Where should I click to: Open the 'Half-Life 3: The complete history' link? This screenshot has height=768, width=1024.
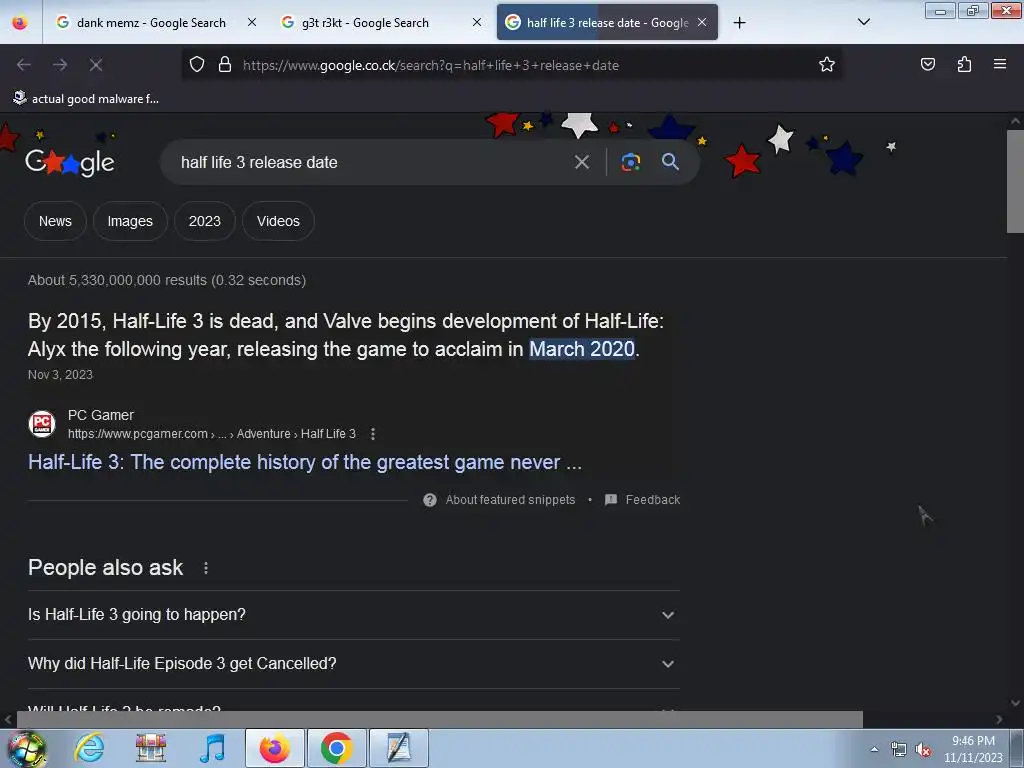tap(304, 462)
